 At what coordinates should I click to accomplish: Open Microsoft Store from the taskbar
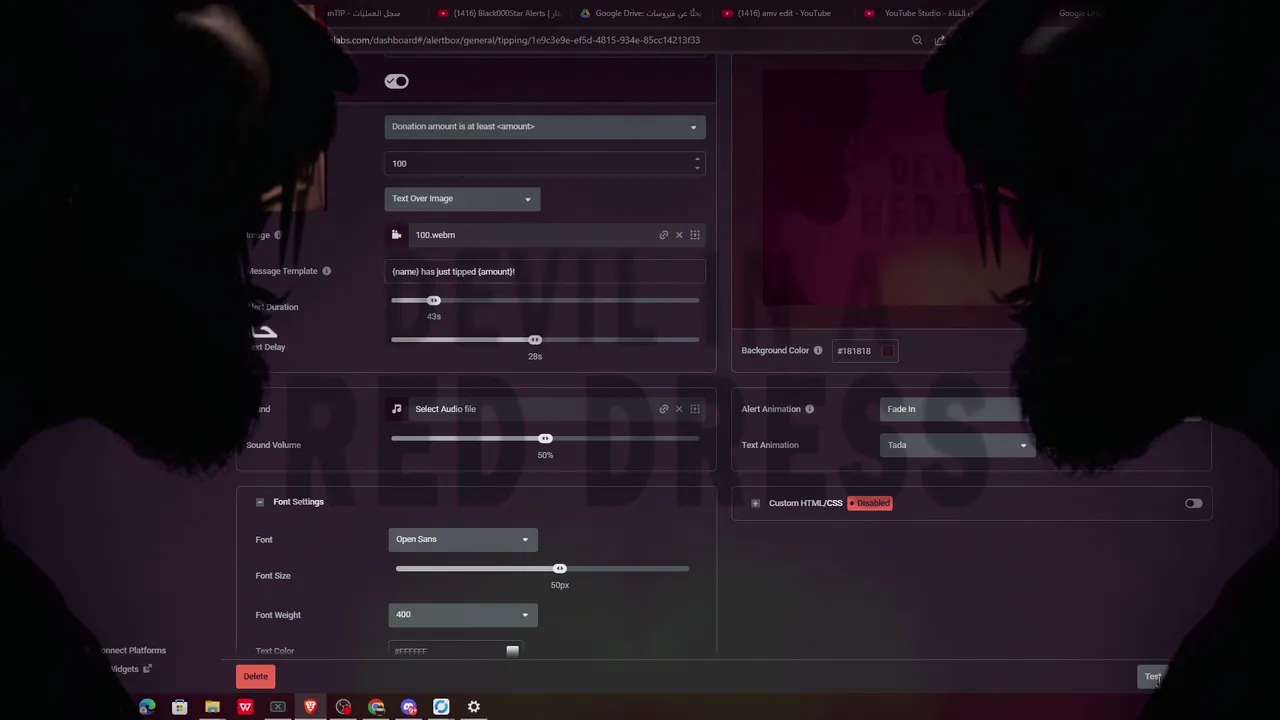180,707
